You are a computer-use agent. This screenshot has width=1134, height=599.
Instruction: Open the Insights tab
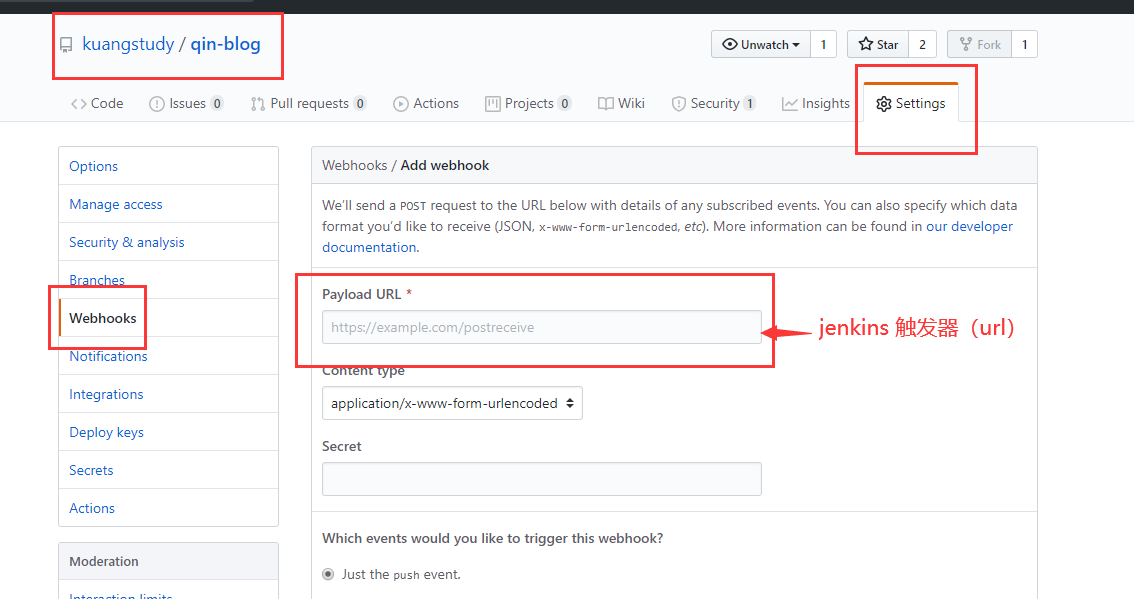click(x=816, y=103)
